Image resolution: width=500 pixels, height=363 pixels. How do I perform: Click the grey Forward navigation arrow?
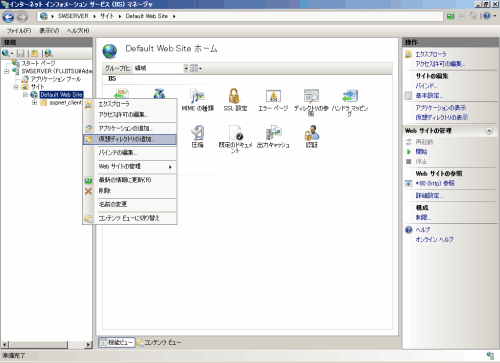point(22,17)
